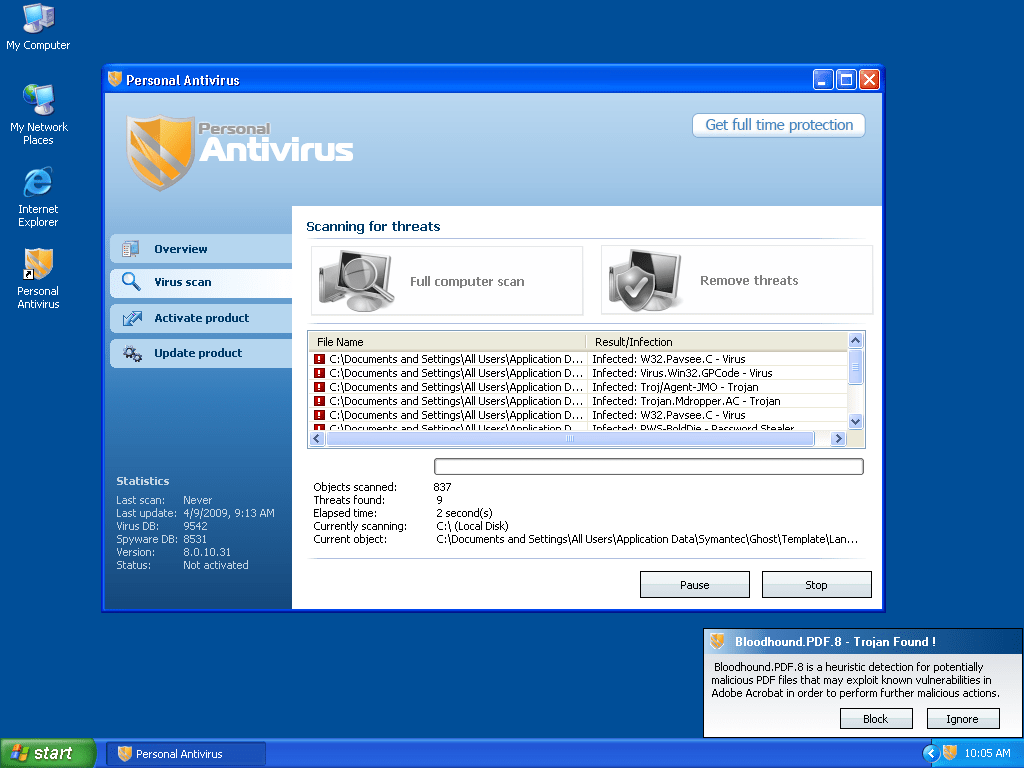Pause the running scan
The image size is (1024, 768).
(694, 585)
